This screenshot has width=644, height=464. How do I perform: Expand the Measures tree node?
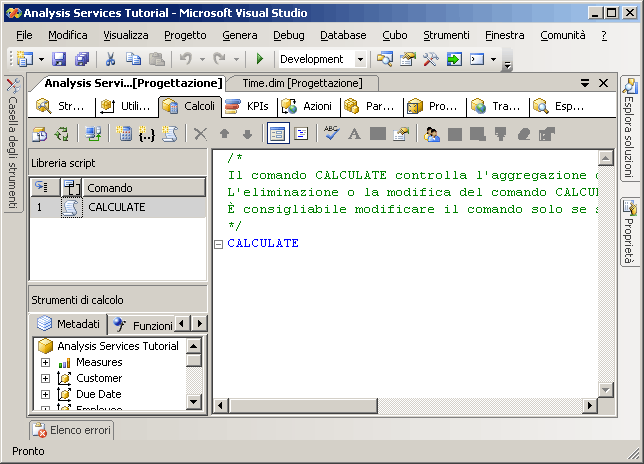[x=45, y=363]
